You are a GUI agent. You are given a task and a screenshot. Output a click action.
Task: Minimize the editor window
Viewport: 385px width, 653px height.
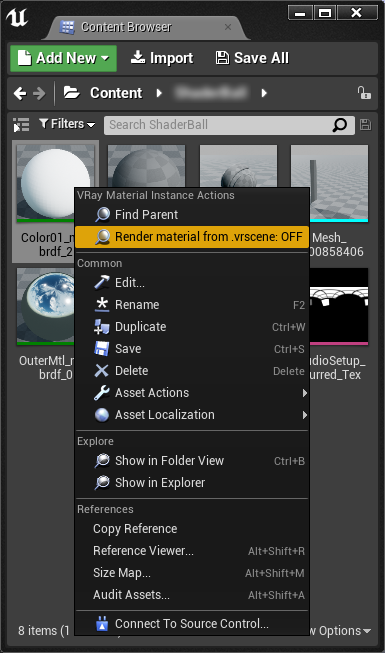click(x=300, y=13)
